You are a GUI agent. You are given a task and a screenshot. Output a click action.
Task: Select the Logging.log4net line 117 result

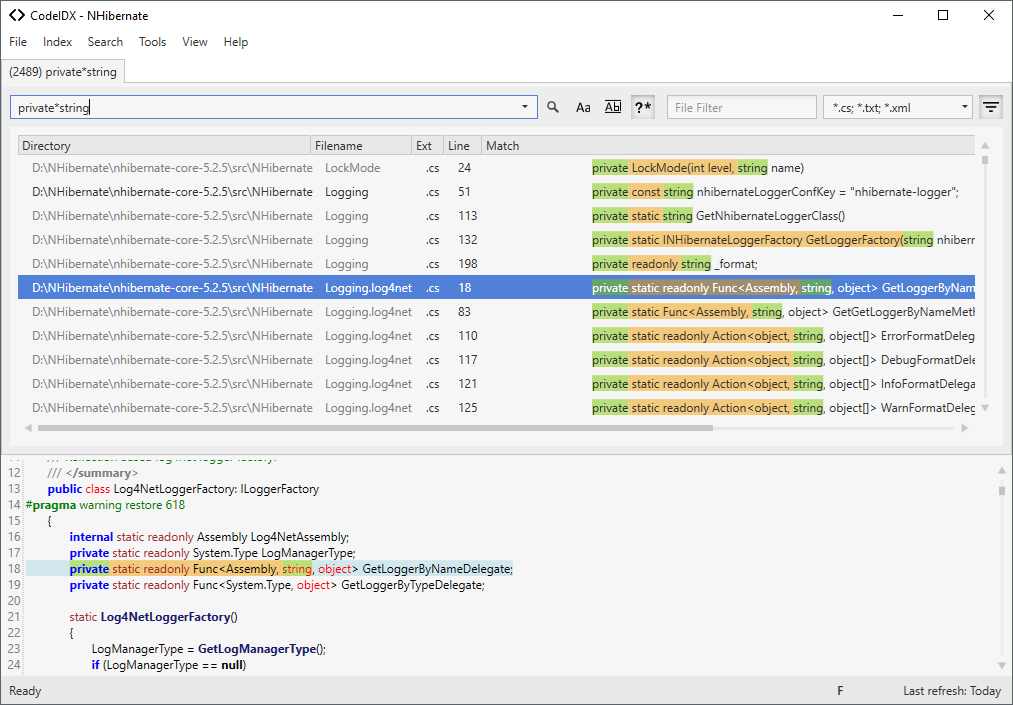[x=496, y=360]
